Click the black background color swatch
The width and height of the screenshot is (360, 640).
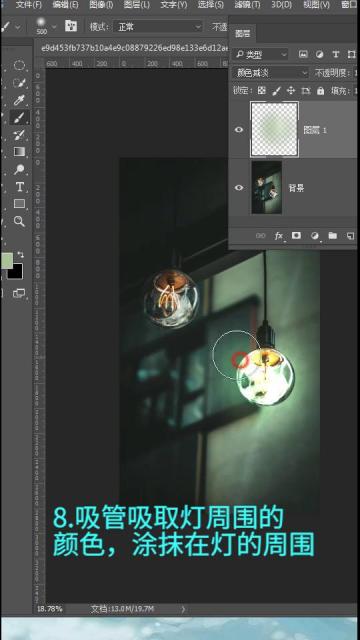(16, 271)
